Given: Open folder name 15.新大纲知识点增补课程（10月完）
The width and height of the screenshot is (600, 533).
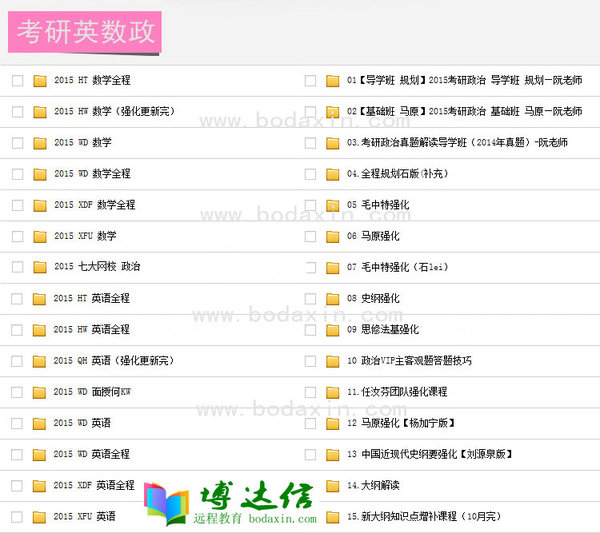Looking at the screenshot, I should [x=424, y=517].
